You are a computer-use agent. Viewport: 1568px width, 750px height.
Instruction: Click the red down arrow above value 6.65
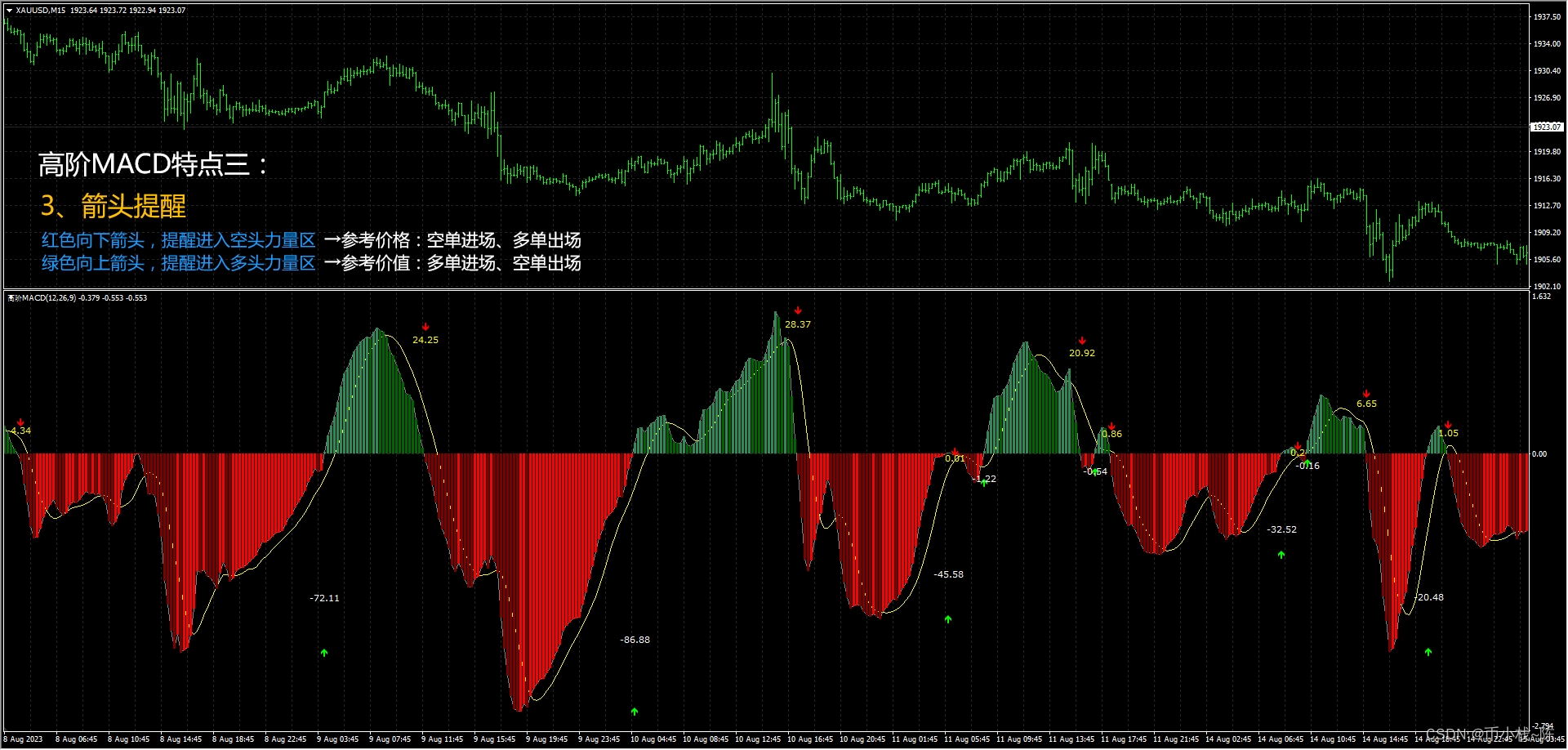[x=1366, y=394]
